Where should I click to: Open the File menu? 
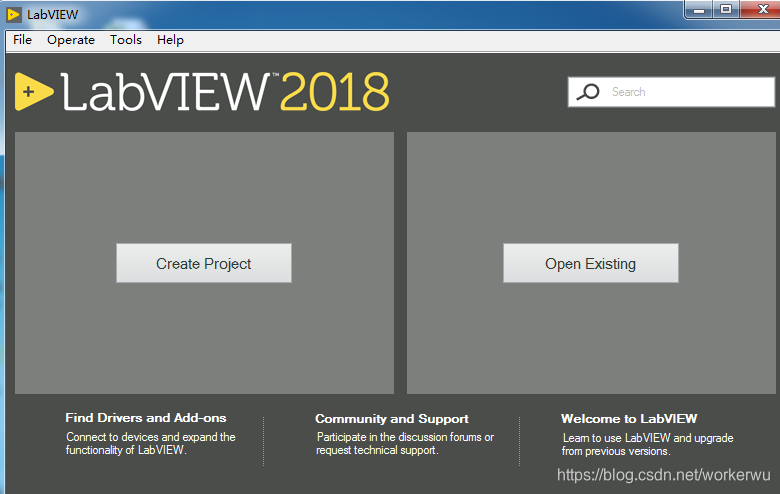pyautogui.click(x=22, y=40)
